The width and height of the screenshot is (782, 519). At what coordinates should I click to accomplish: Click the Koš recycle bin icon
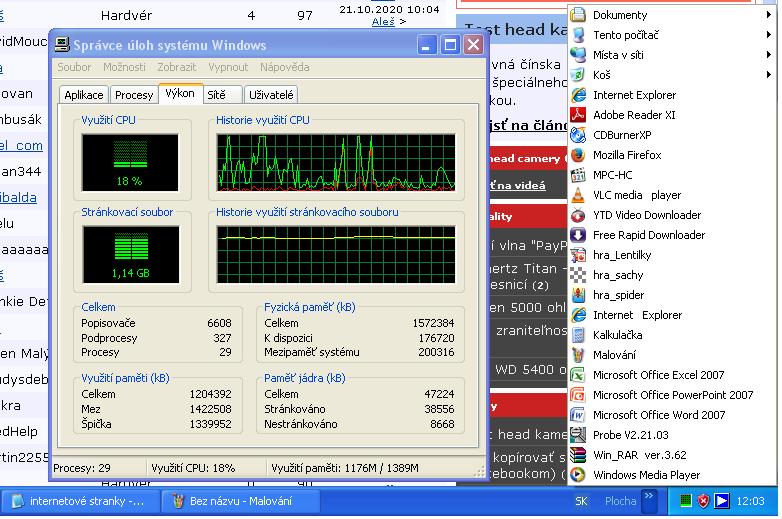pyautogui.click(x=578, y=75)
